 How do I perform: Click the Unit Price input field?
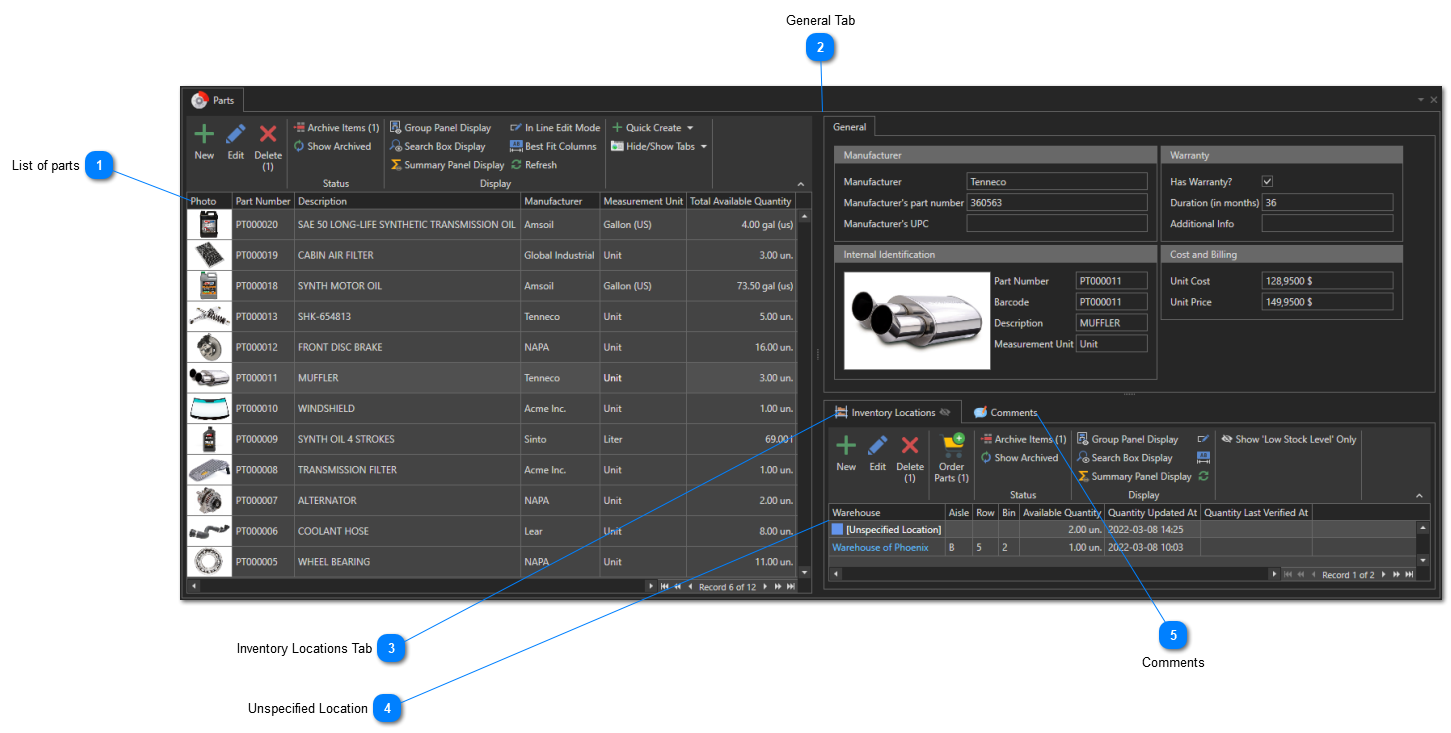pyautogui.click(x=1328, y=302)
